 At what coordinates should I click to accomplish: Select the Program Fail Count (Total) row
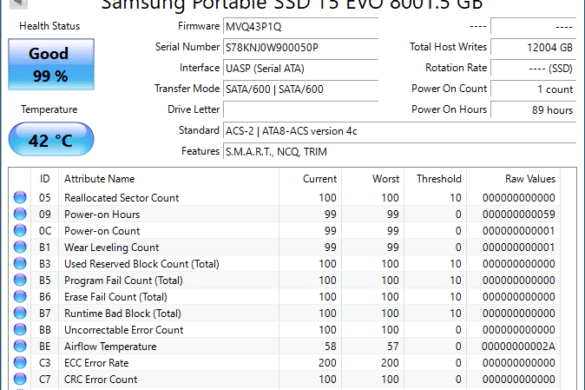284,280
